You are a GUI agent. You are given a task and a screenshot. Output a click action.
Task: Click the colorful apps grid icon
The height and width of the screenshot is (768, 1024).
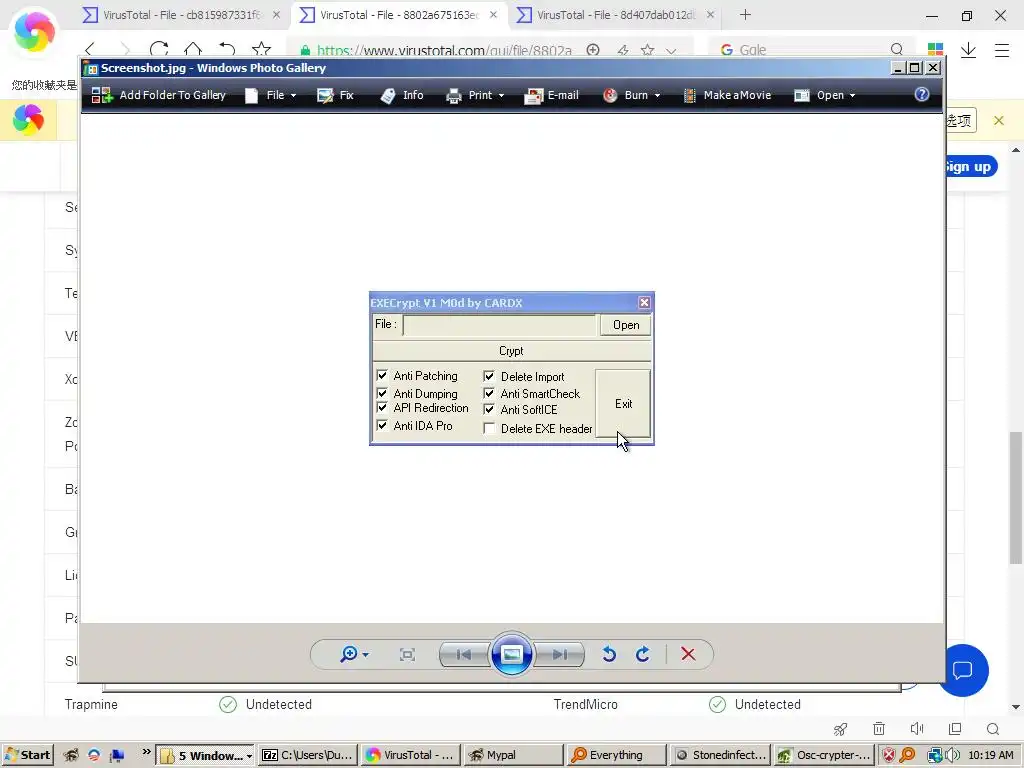click(x=935, y=50)
